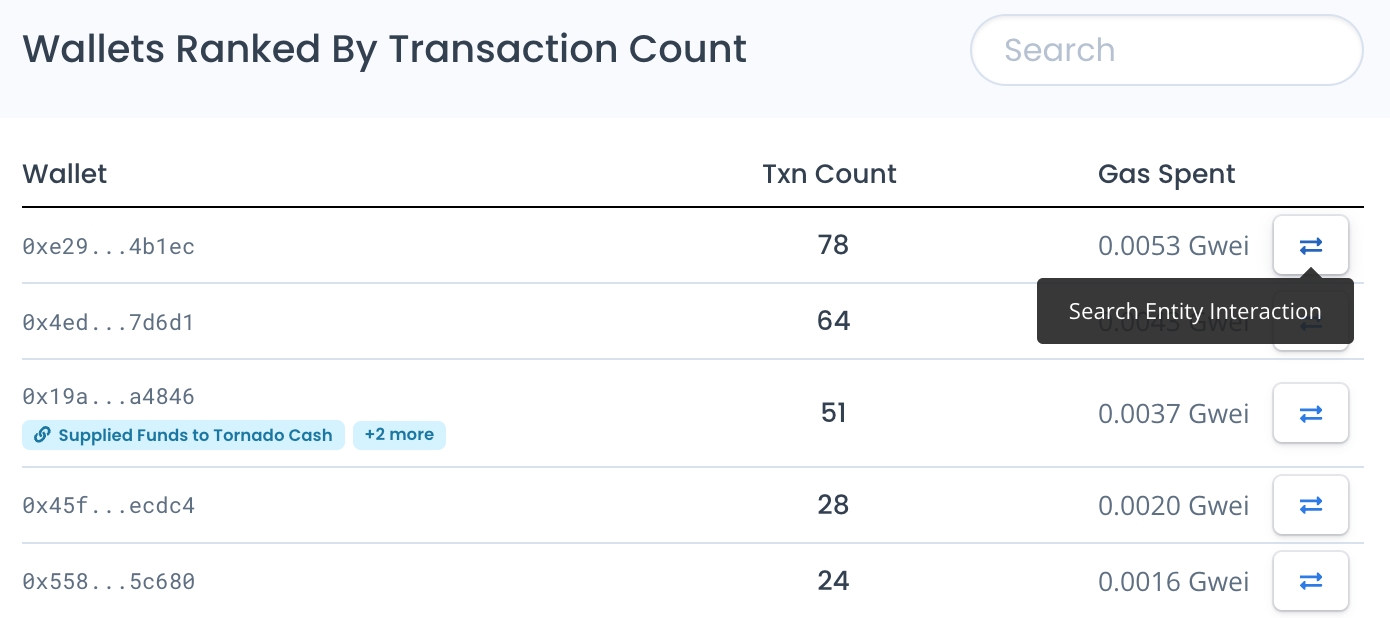This screenshot has width=1390, height=618.
Task: Click entity interaction icon for 0x558...5c680
Action: [1310, 581]
